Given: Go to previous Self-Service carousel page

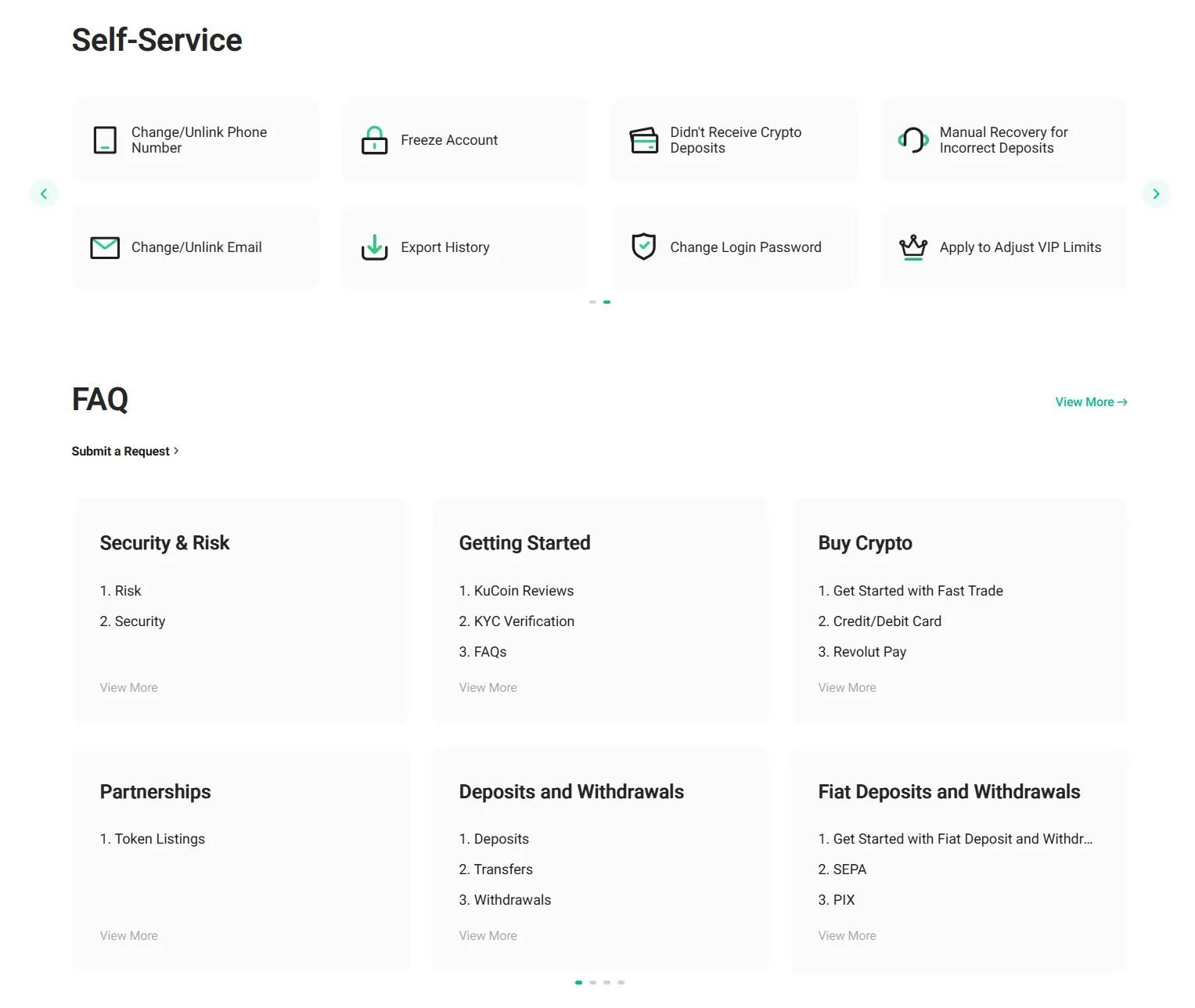Looking at the screenshot, I should [x=44, y=194].
